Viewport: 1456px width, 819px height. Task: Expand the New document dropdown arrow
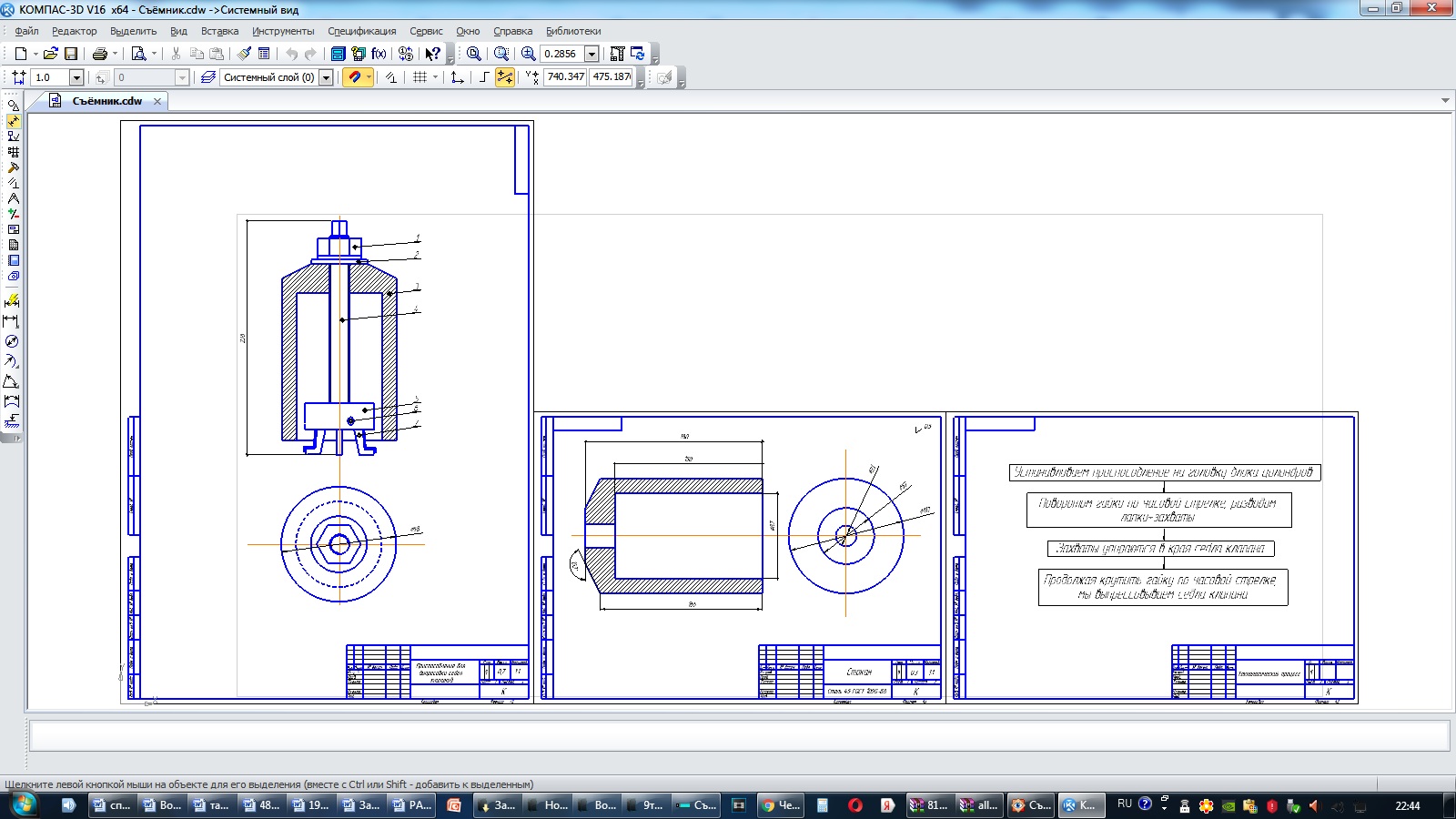[x=35, y=54]
